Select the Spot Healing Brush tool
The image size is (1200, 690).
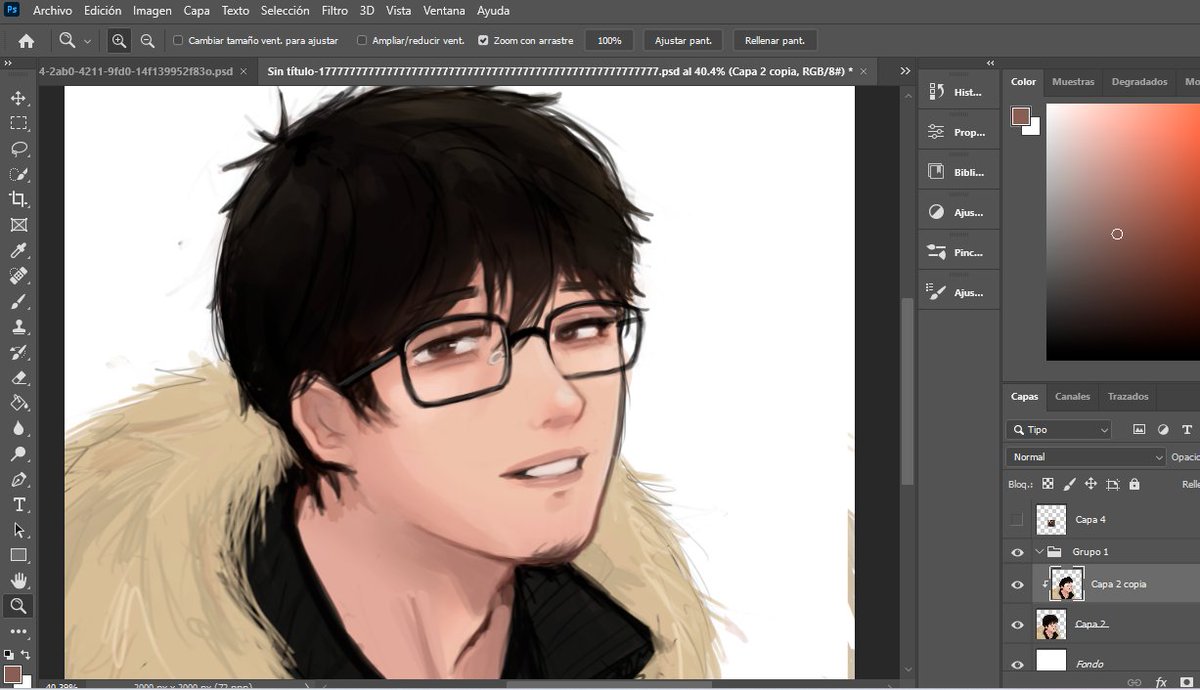(x=18, y=276)
